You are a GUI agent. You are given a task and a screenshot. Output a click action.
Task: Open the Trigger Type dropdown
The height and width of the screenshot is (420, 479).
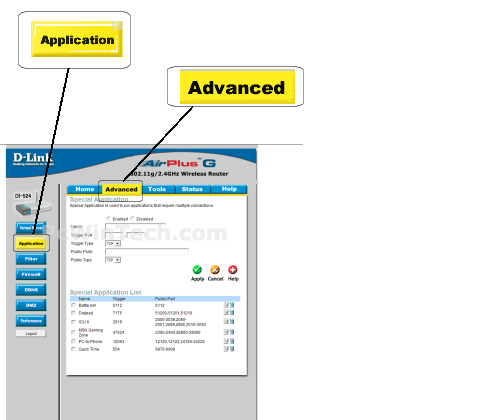click(x=113, y=244)
